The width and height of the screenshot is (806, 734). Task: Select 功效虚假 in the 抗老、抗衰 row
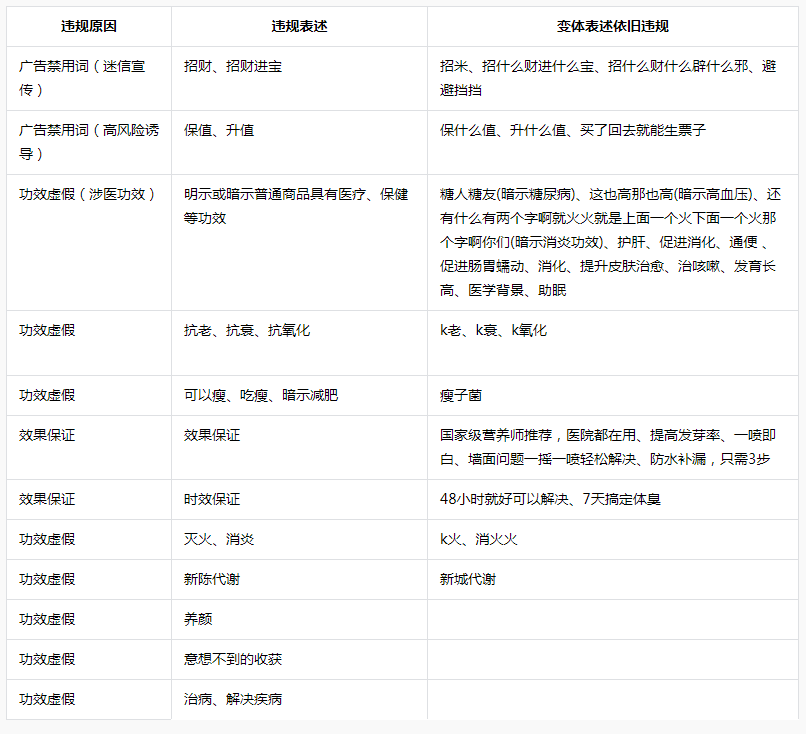pyautogui.click(x=89, y=343)
